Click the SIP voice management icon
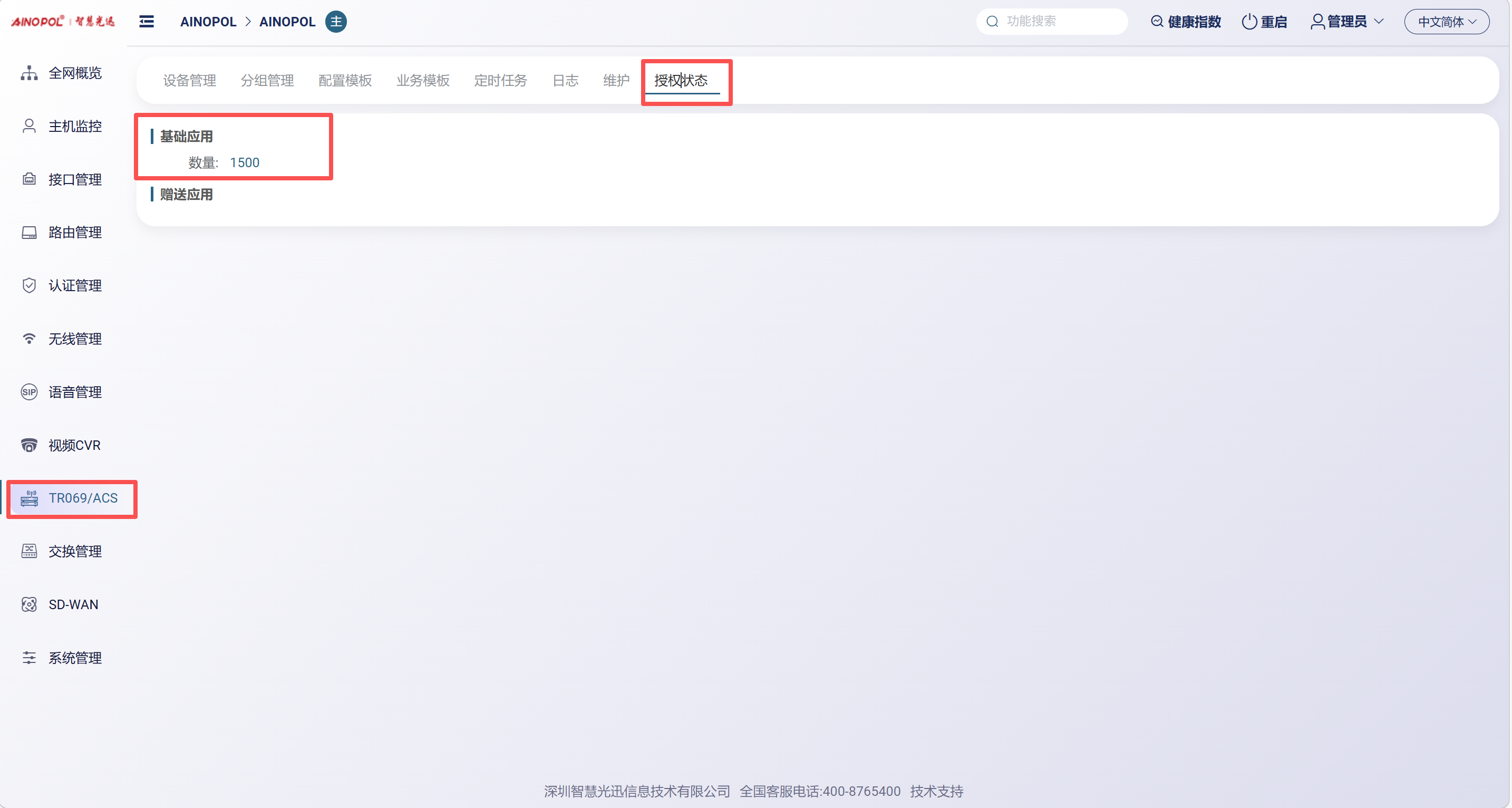 29,392
